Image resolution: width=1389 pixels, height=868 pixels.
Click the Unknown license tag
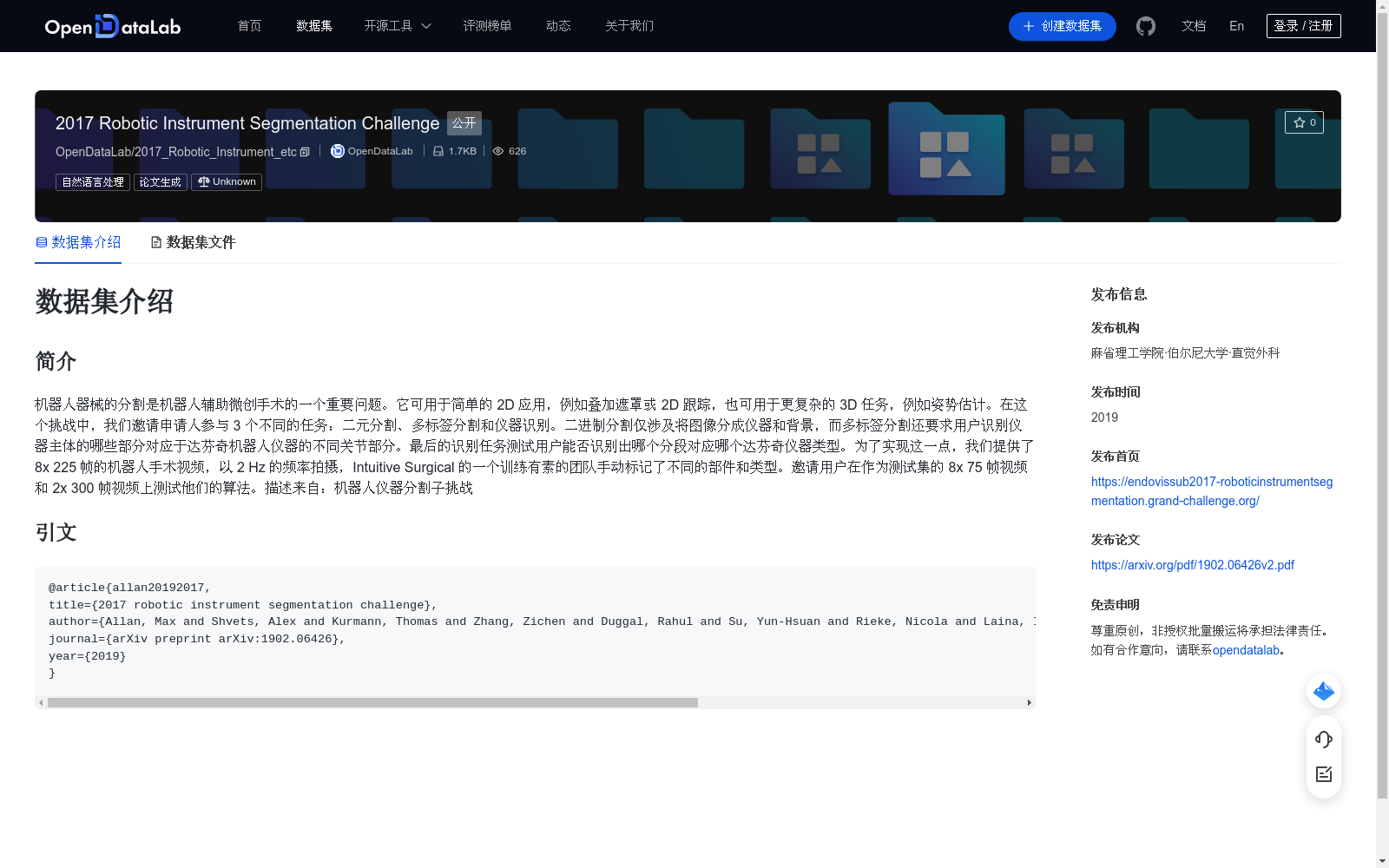227,182
